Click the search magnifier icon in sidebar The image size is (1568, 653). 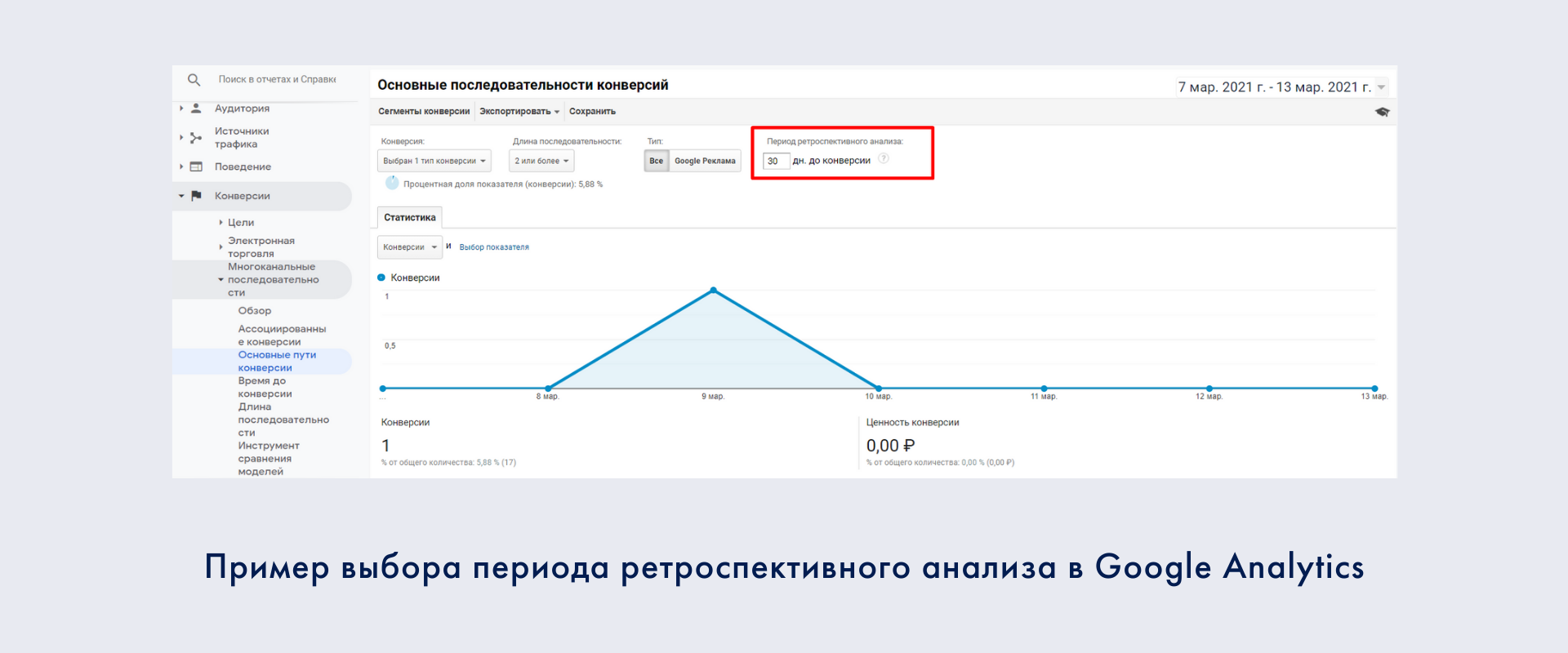(194, 80)
